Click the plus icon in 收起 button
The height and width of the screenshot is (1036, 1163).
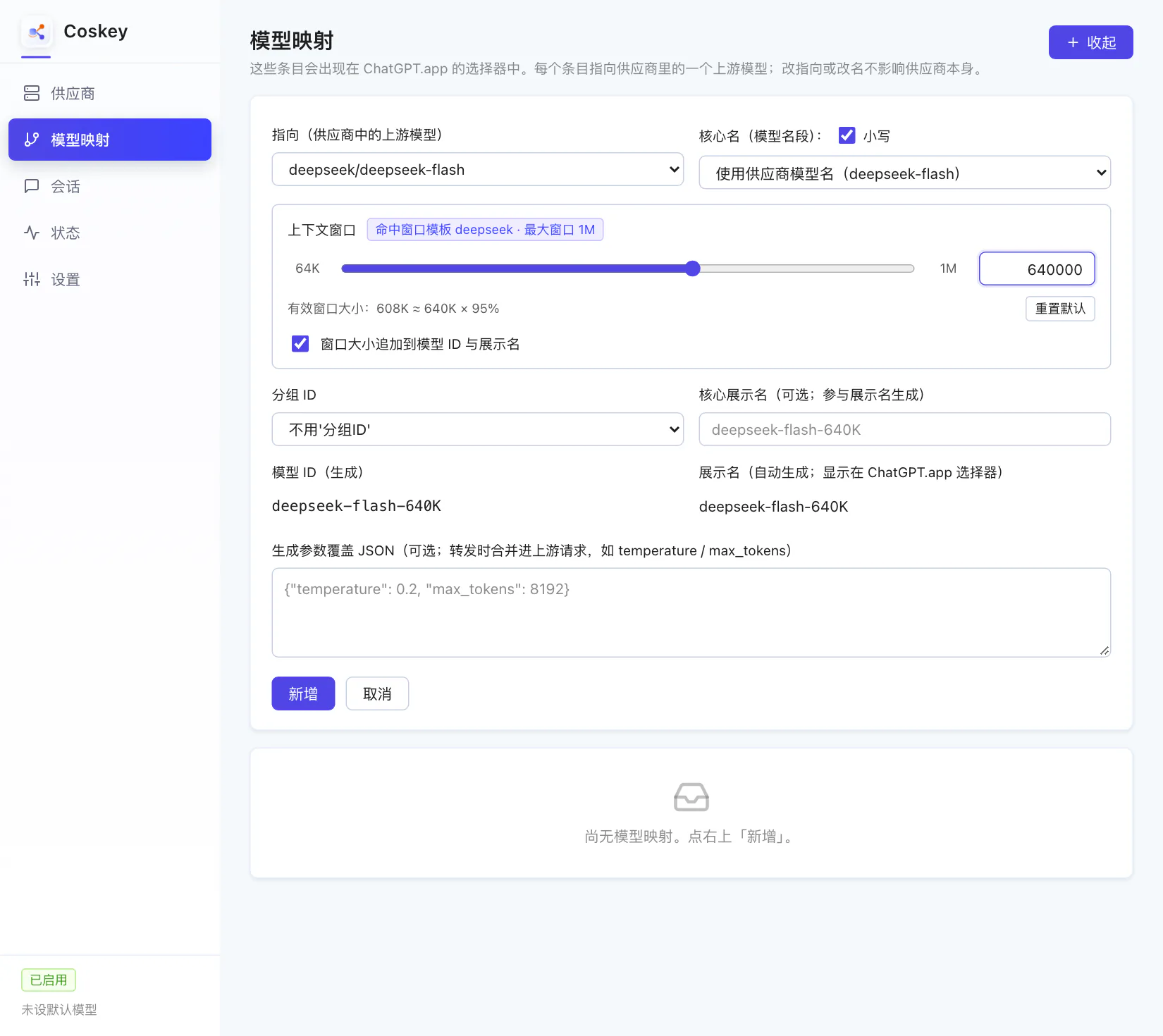click(x=1073, y=42)
